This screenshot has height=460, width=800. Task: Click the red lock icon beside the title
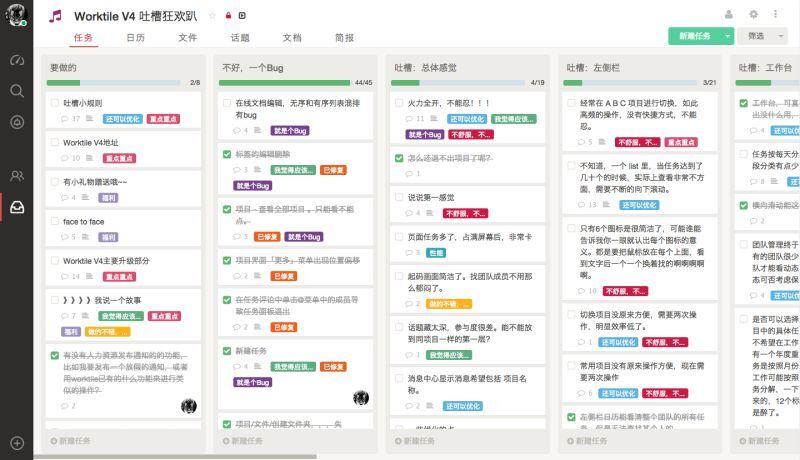pyautogui.click(x=228, y=16)
